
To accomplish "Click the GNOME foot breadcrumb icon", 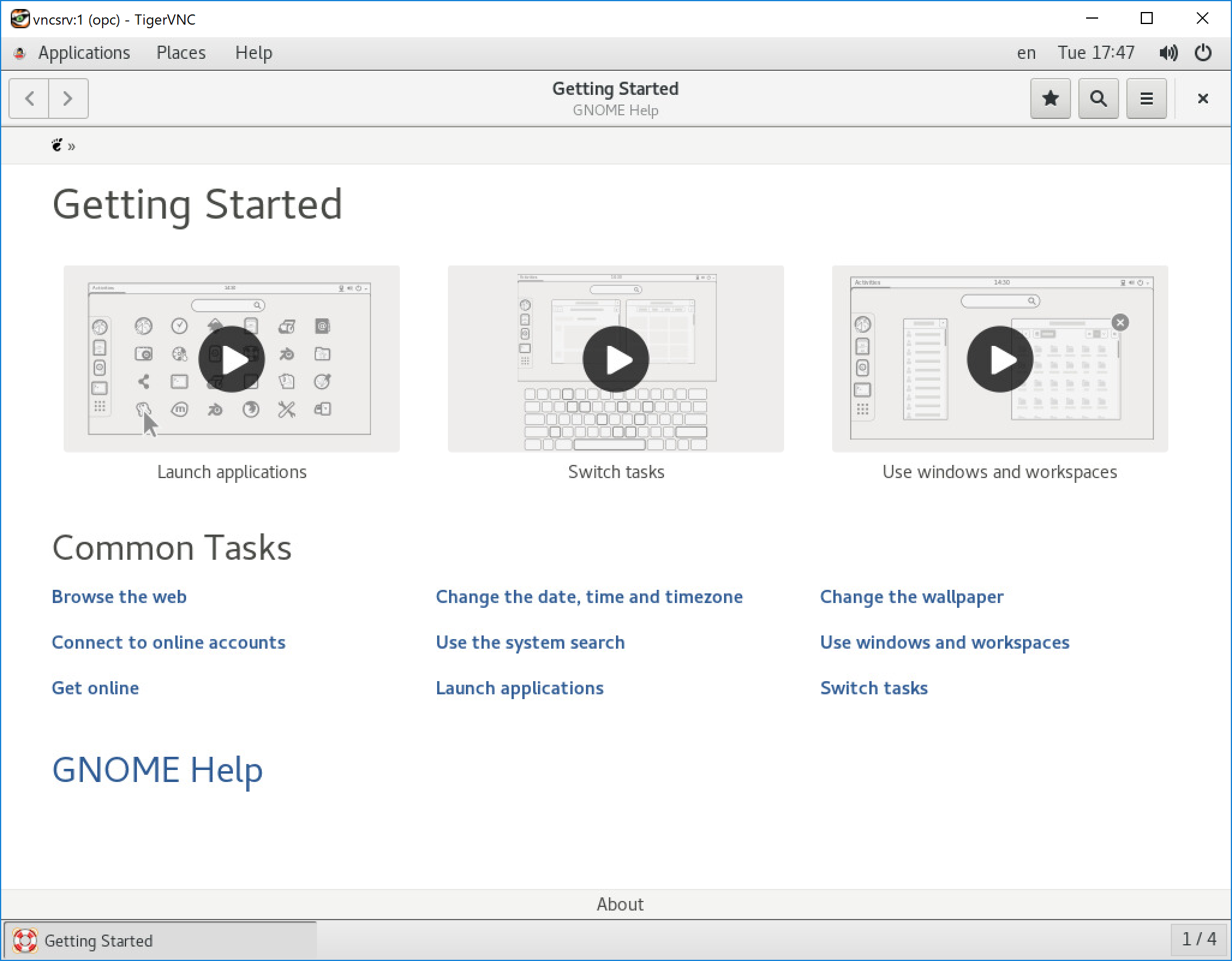I will click(x=57, y=145).
